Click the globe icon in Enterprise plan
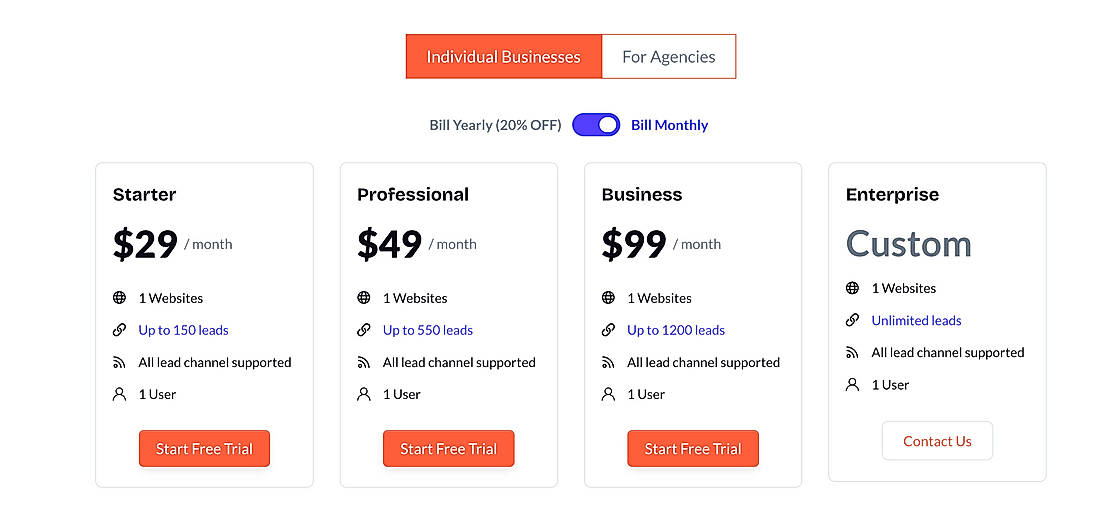Screen dimensions: 1108x522 [x=852, y=288]
